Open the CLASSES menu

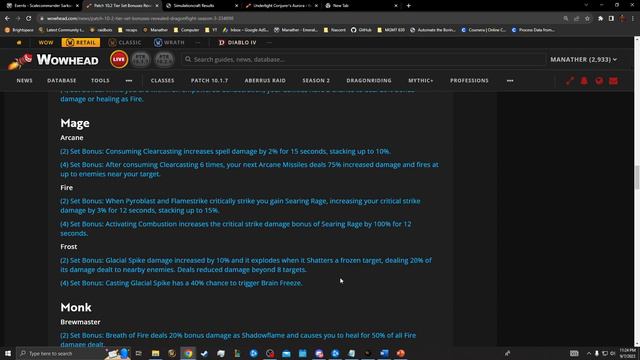click(x=162, y=80)
